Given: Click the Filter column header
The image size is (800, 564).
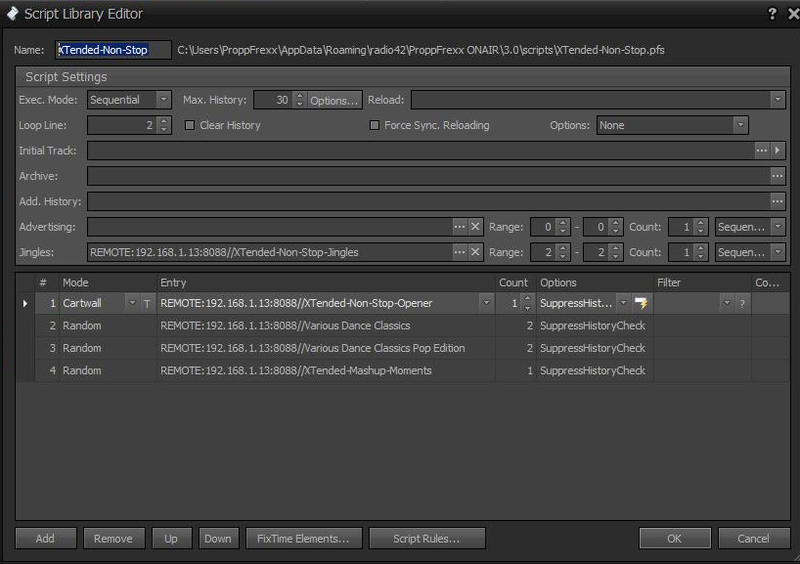Looking at the screenshot, I should coord(702,283).
